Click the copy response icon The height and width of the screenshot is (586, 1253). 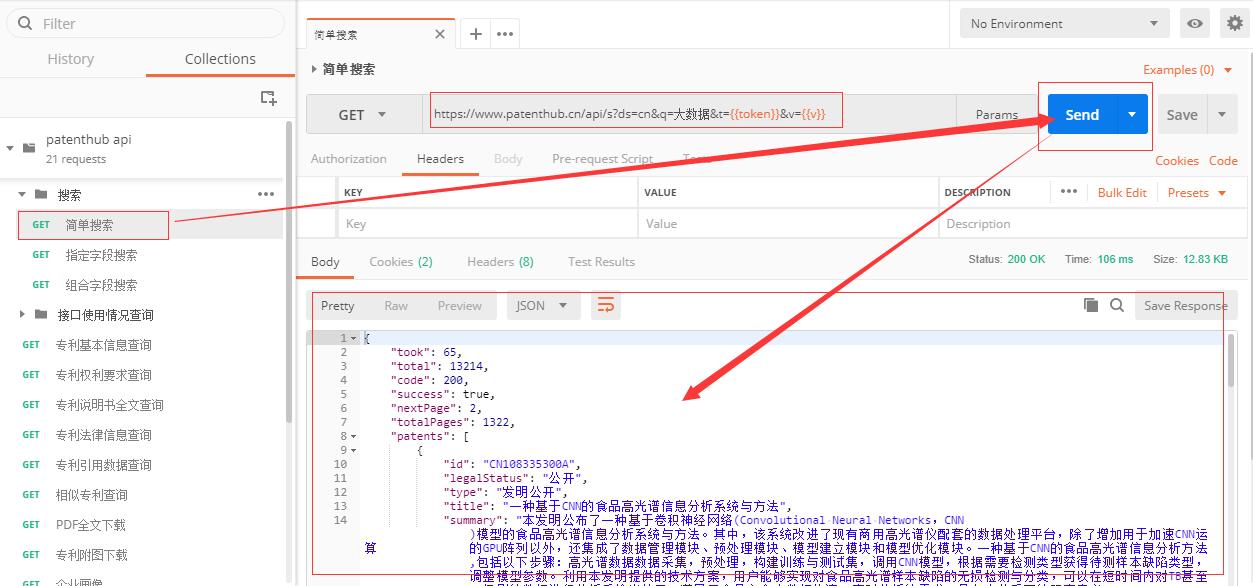click(1091, 305)
